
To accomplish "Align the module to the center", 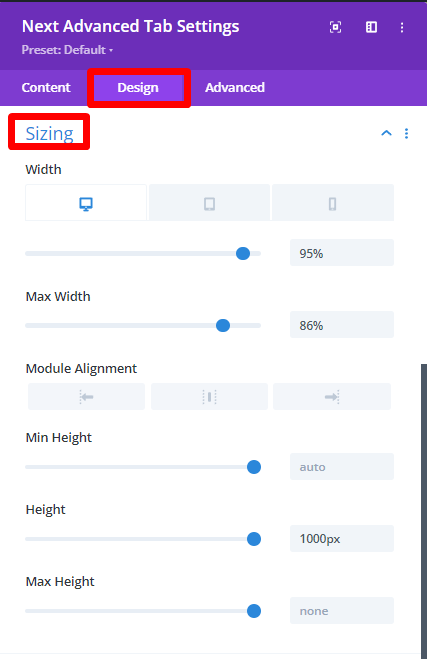I will click(209, 396).
